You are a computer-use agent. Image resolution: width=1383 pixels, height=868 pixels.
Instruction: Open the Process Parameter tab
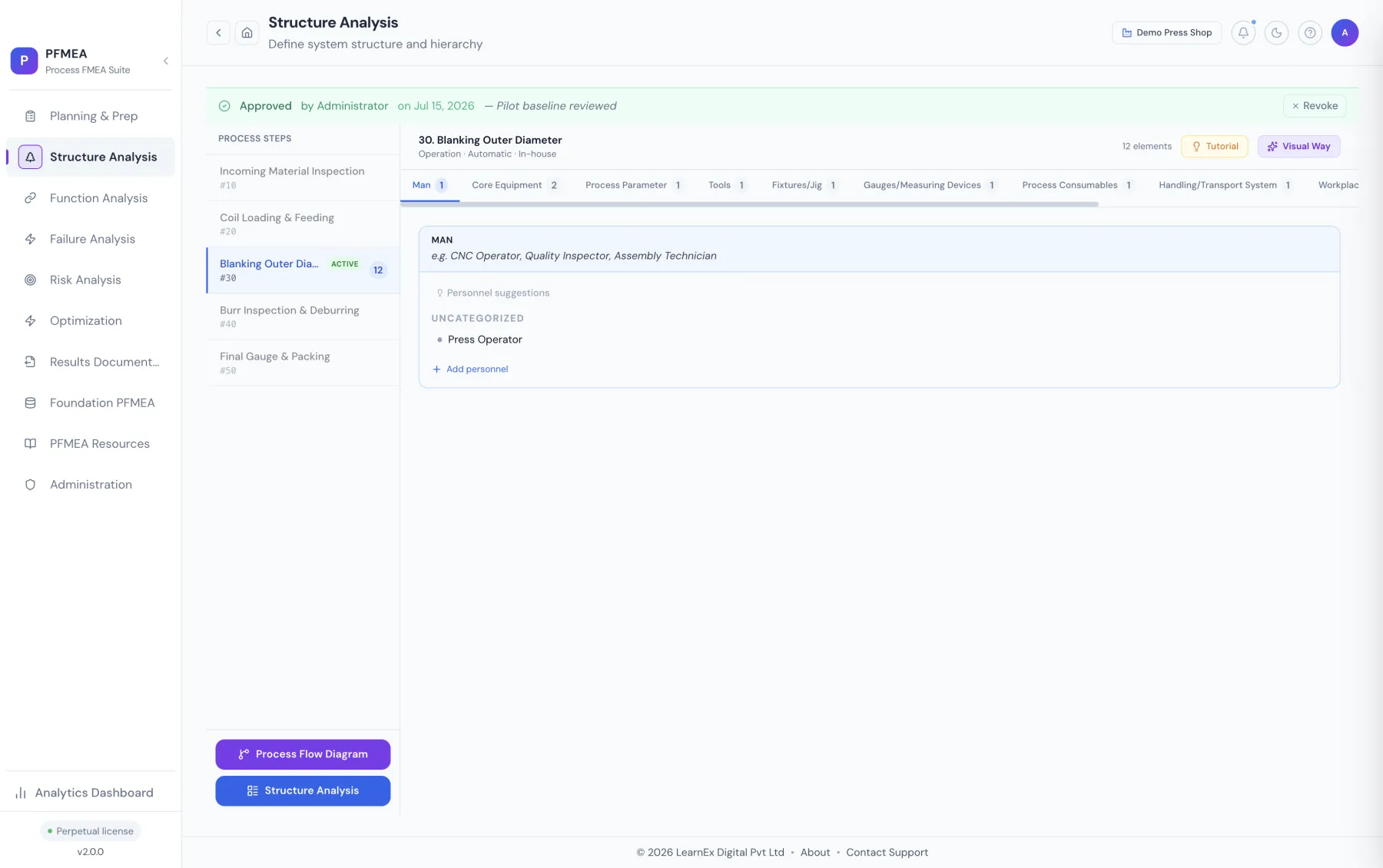point(634,185)
